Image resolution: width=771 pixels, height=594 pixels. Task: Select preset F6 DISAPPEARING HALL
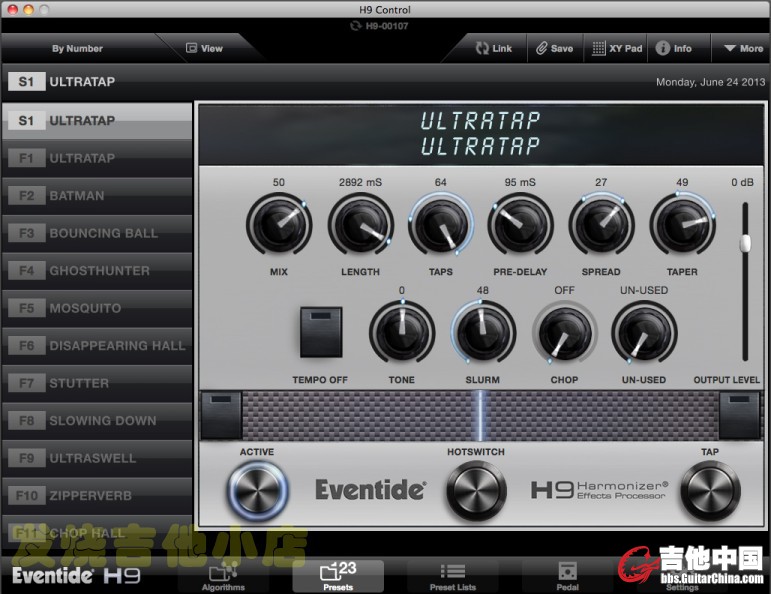pyautogui.click(x=97, y=346)
